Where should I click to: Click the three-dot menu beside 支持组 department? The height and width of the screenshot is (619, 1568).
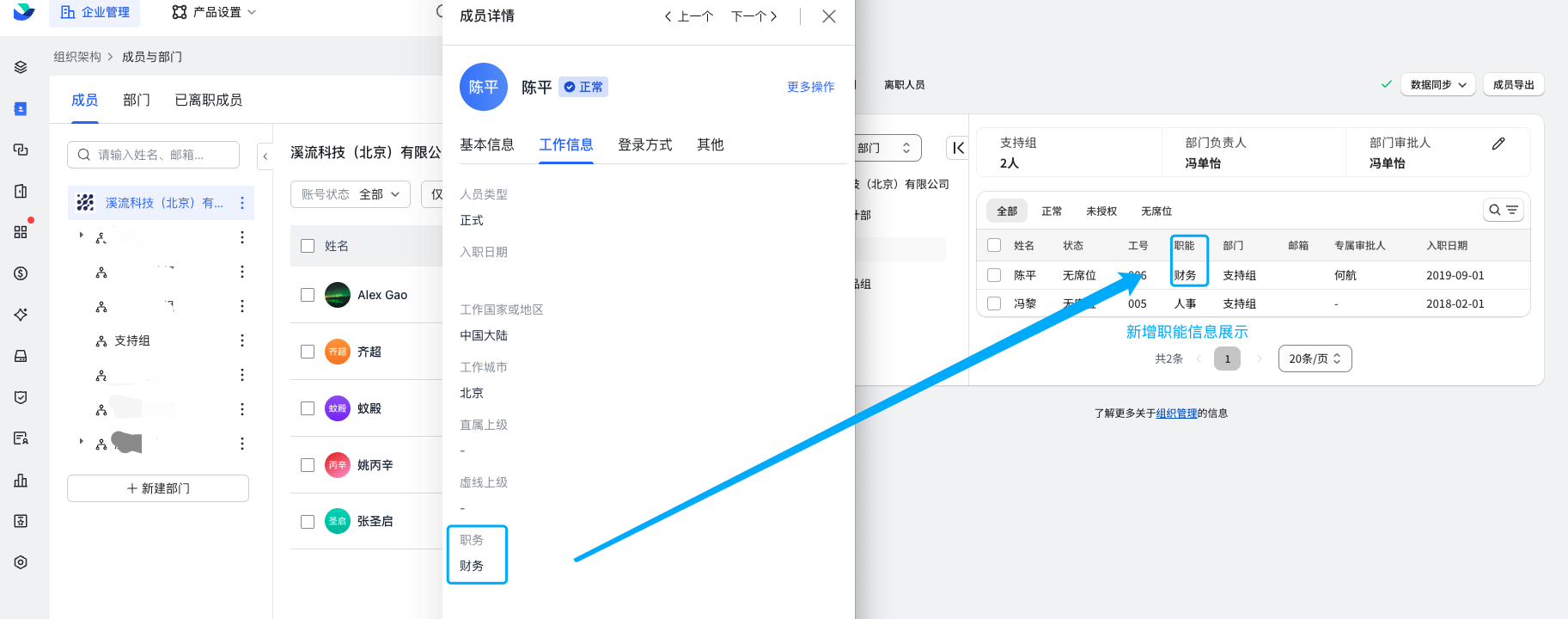(x=242, y=340)
